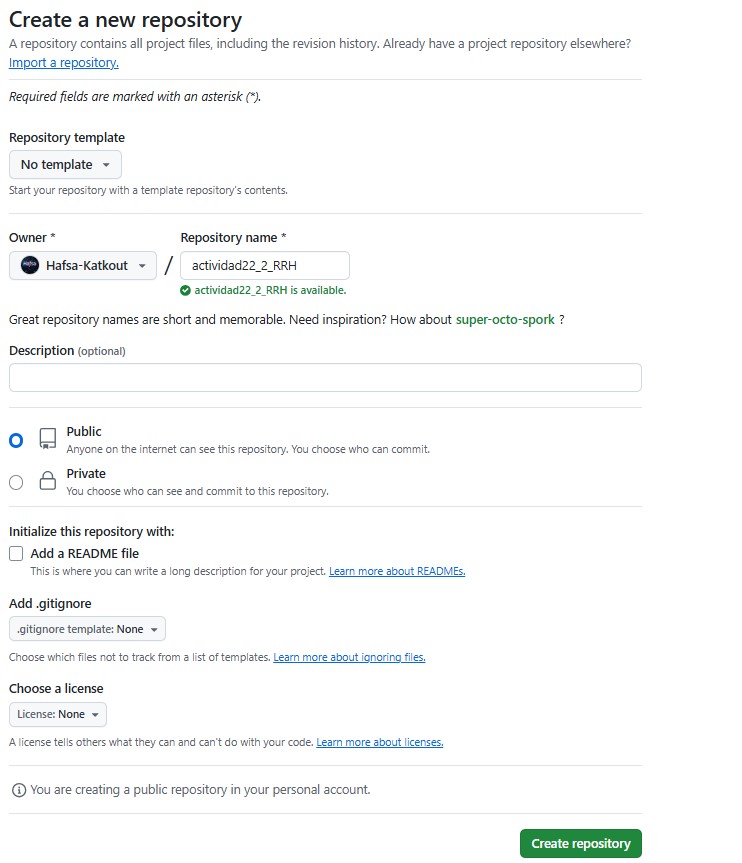Enable the Add a README file checkbox
This screenshot has height=863, width=742.
[x=16, y=553]
